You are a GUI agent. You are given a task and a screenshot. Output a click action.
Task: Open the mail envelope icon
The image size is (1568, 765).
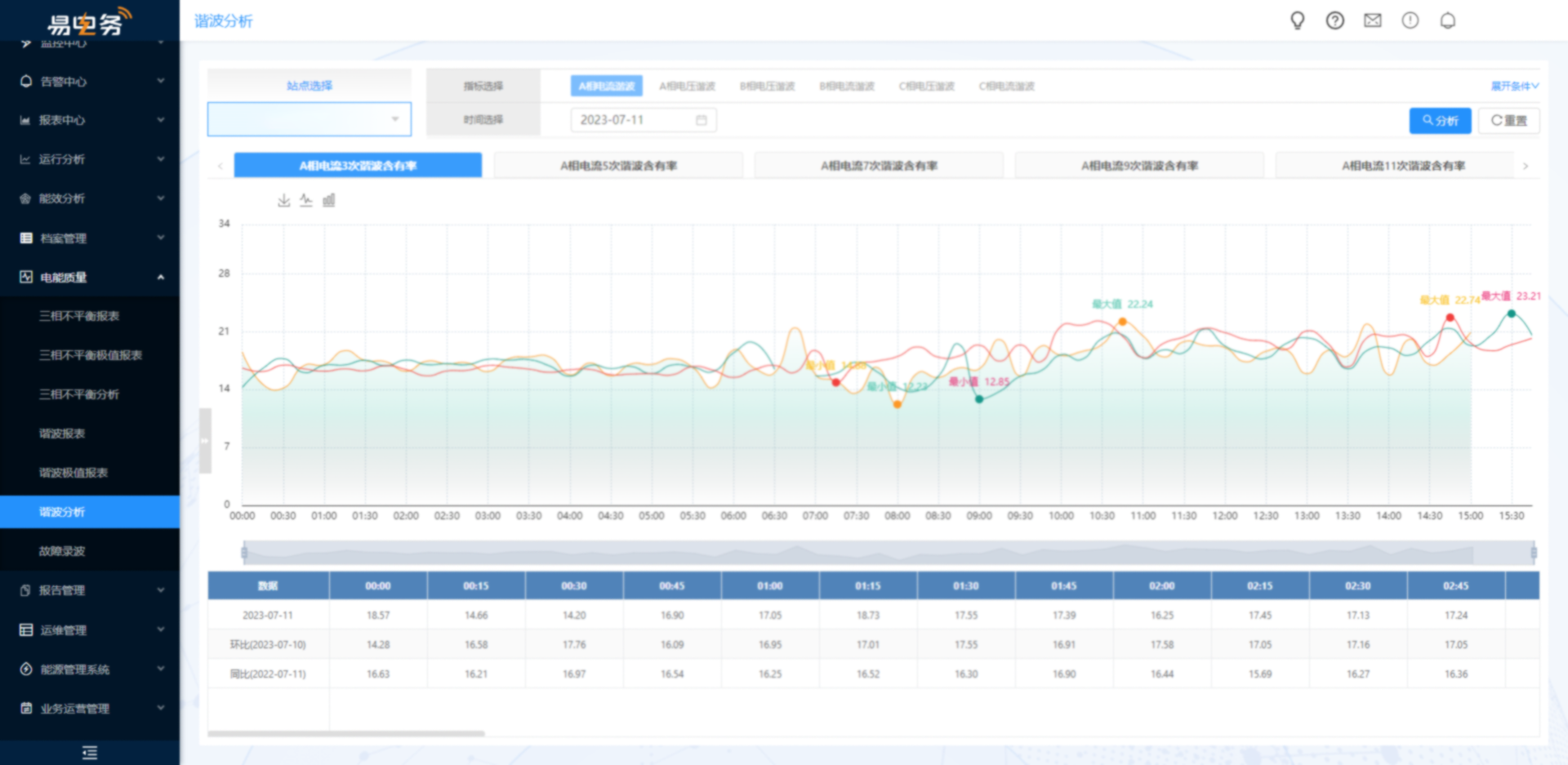(1373, 20)
